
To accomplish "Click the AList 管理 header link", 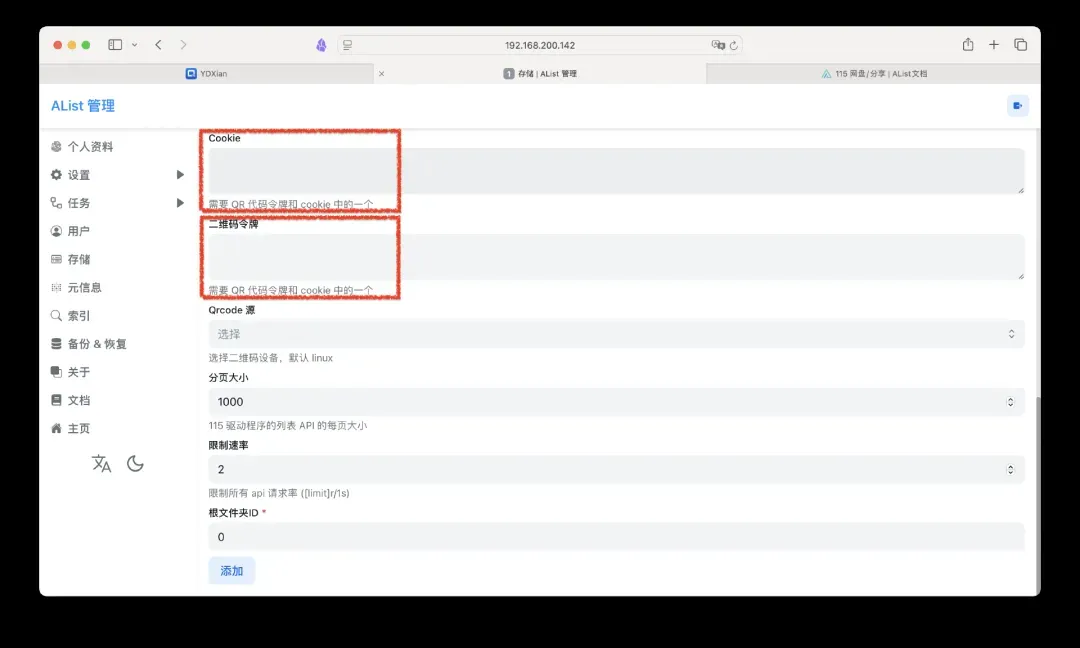I will [83, 106].
